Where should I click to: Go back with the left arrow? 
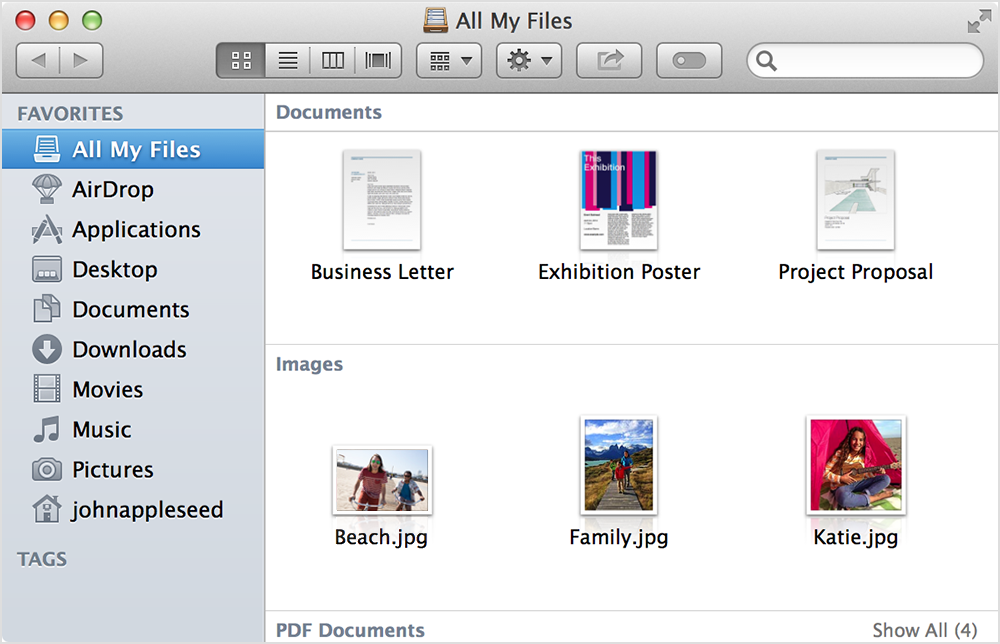[x=38, y=61]
